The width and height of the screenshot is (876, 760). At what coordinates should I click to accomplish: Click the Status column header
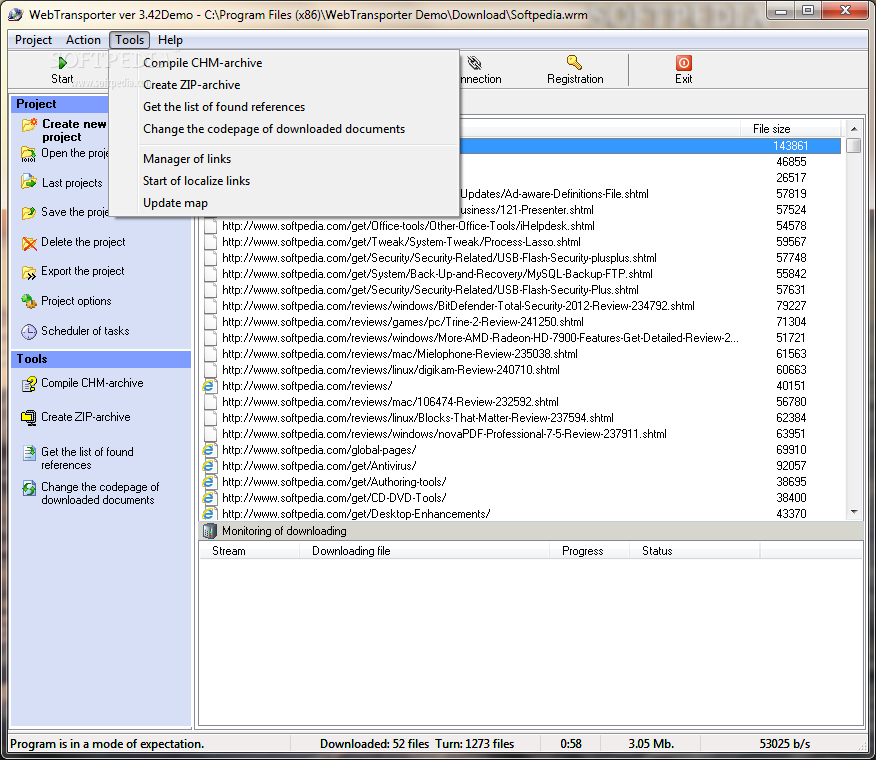pos(694,551)
